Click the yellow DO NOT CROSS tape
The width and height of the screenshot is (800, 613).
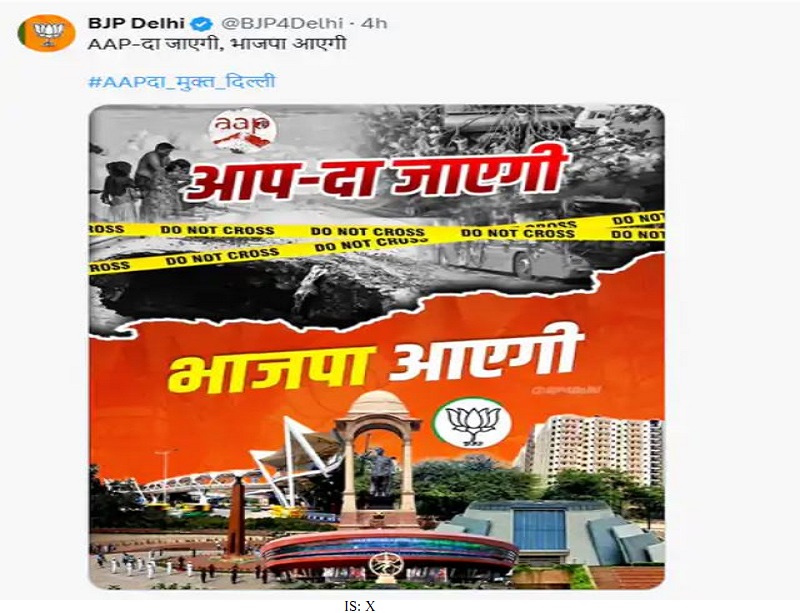(x=377, y=239)
